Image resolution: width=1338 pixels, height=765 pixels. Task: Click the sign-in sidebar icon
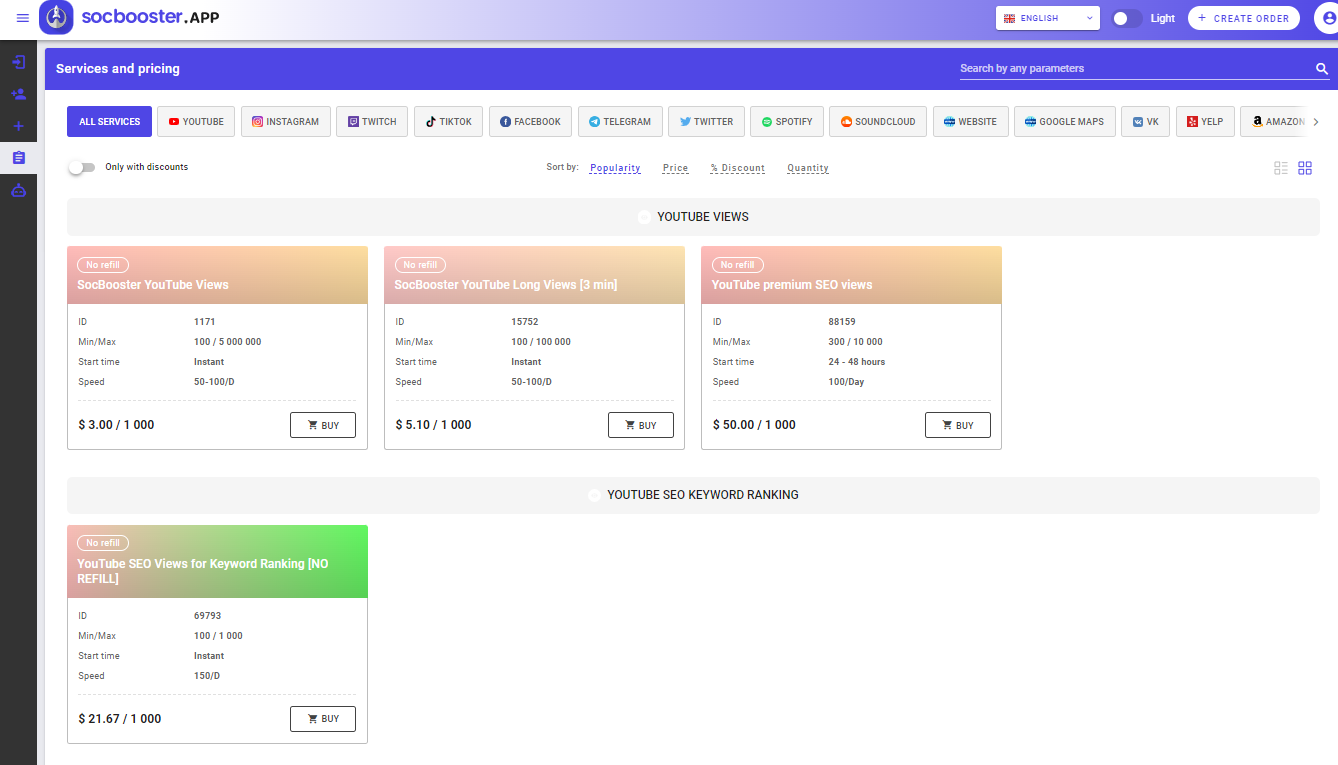tap(18, 62)
